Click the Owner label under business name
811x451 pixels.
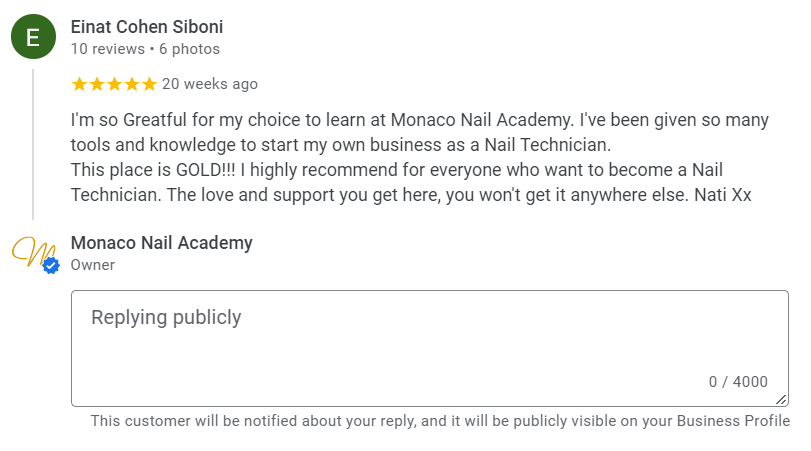click(93, 265)
